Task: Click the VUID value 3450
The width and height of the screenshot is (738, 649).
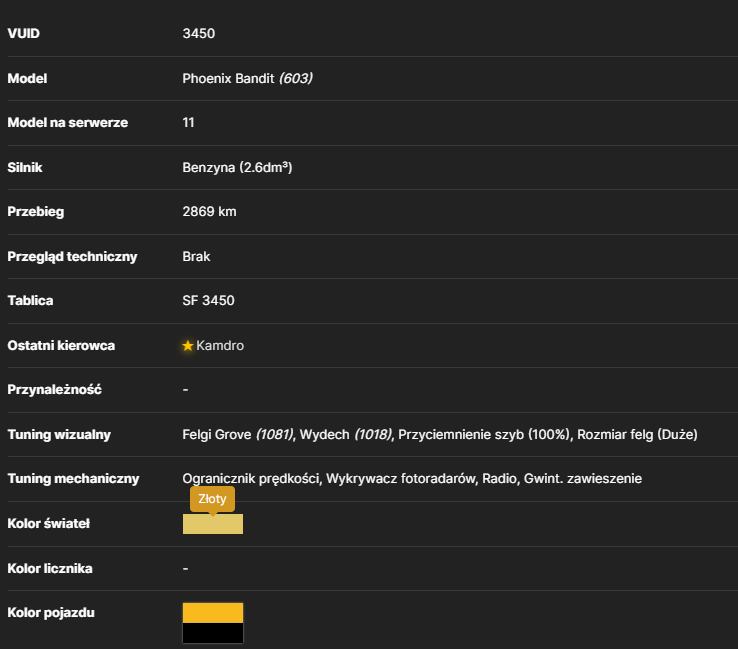Action: [199, 33]
